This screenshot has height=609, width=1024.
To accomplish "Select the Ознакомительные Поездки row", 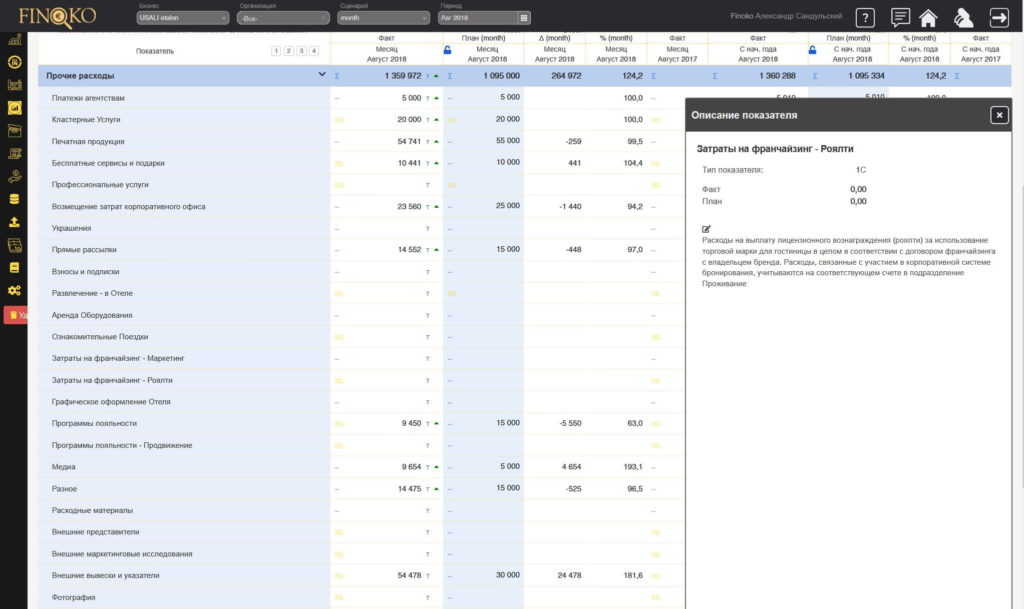I will pos(185,337).
